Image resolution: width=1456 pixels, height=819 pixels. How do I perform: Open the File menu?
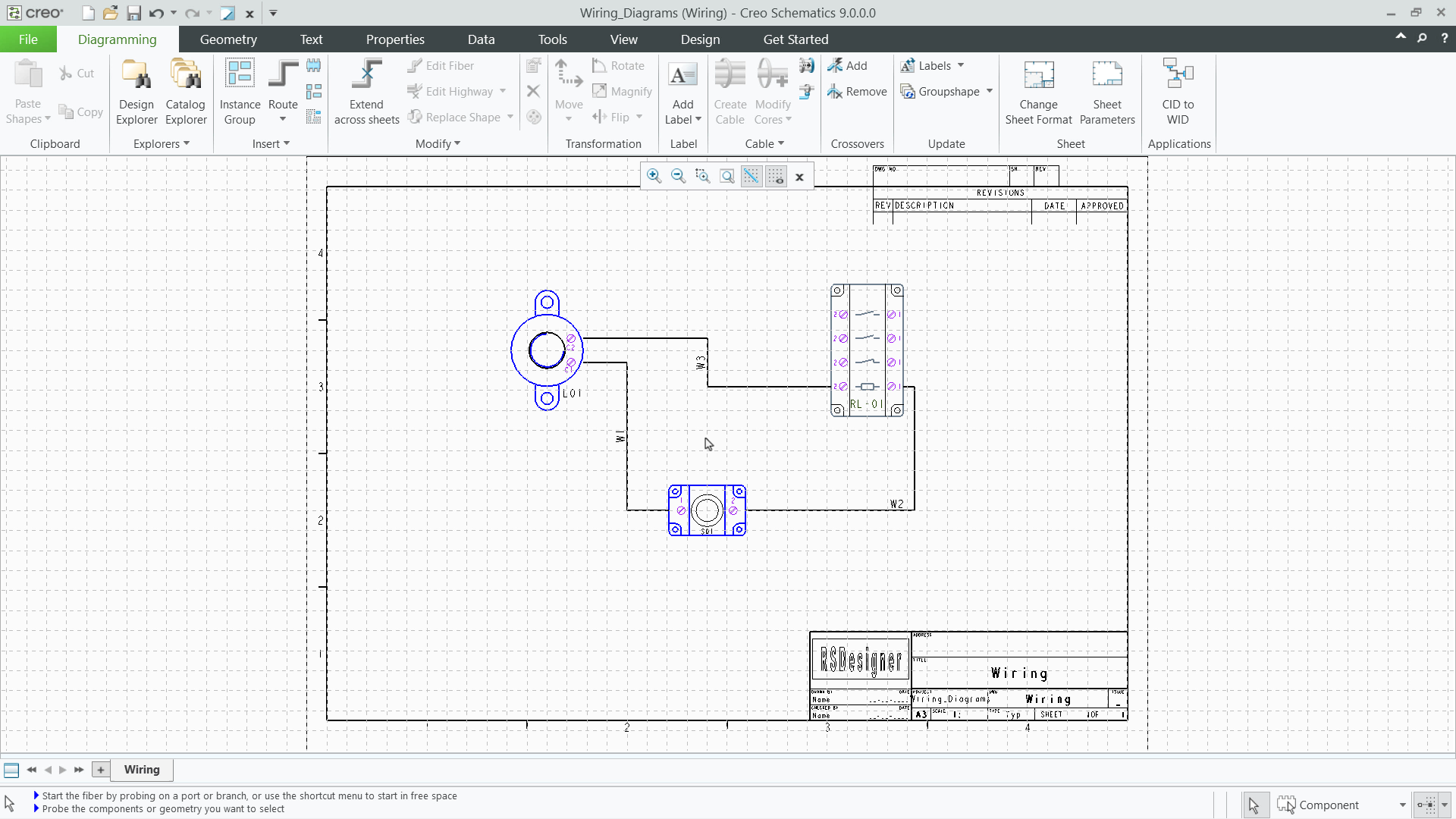28,39
